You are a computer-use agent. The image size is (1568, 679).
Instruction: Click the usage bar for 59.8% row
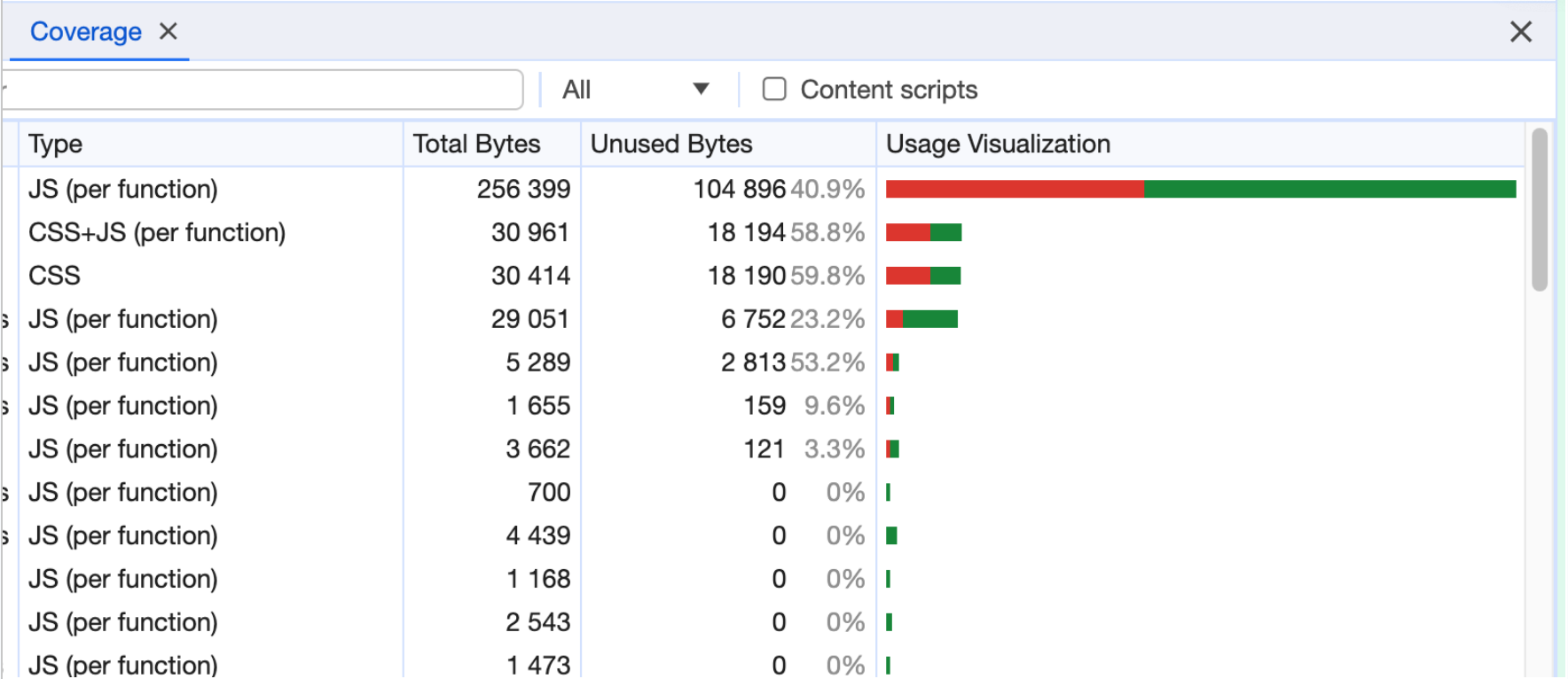[x=923, y=276]
